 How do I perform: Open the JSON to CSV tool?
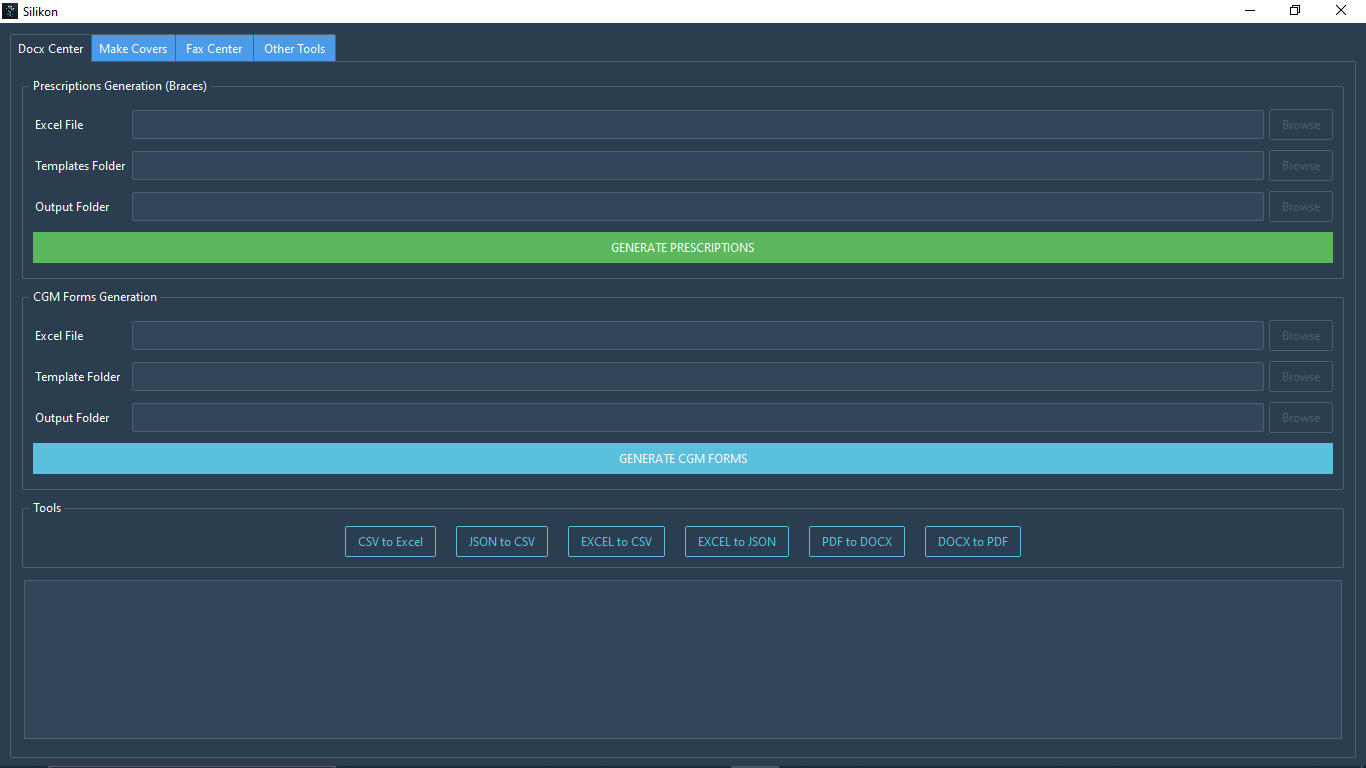point(502,542)
